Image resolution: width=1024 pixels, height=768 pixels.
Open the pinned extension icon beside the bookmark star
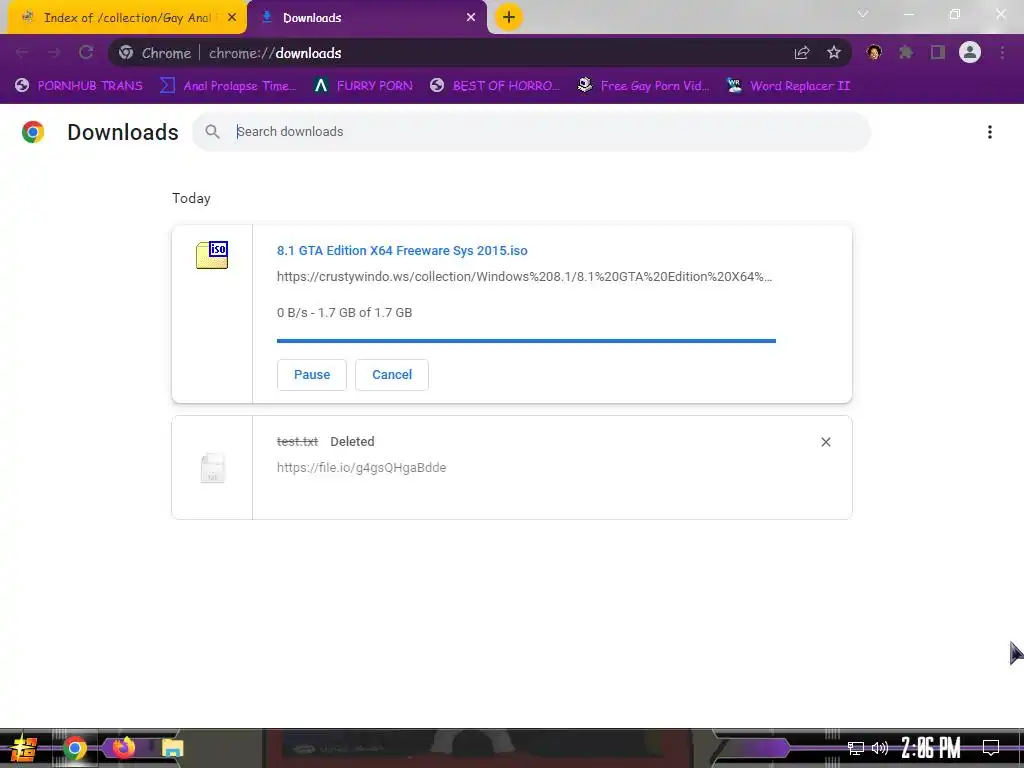(x=874, y=52)
